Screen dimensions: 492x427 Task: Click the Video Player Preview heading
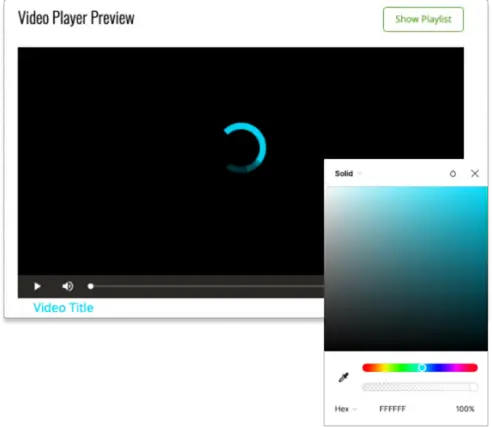click(76, 18)
